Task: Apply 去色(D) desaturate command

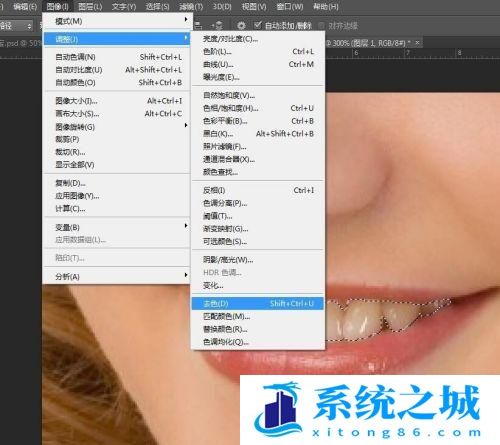Action: pyautogui.click(x=258, y=303)
